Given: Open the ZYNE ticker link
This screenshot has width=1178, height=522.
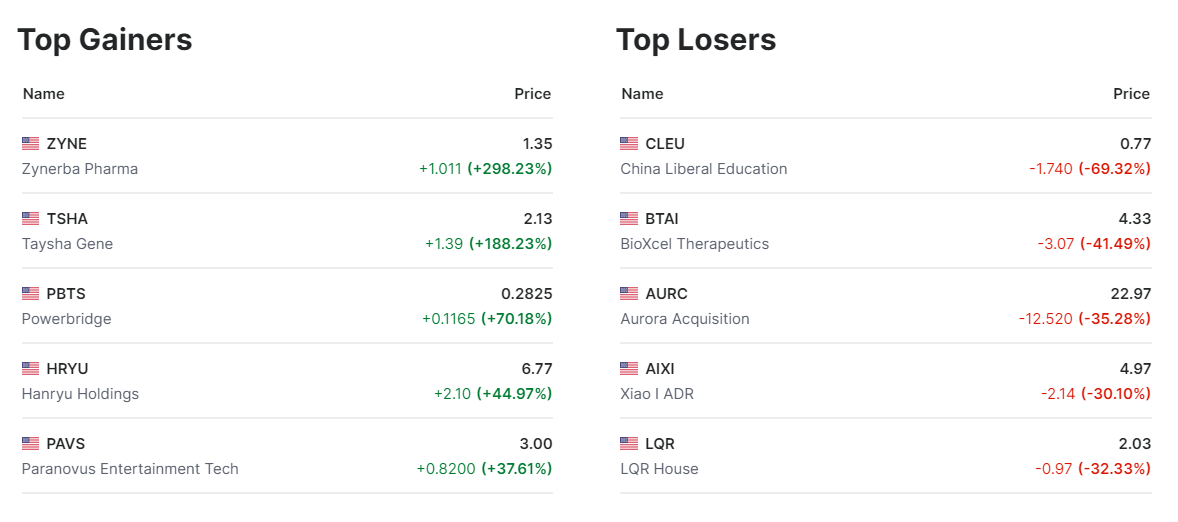Looking at the screenshot, I should pos(67,144).
